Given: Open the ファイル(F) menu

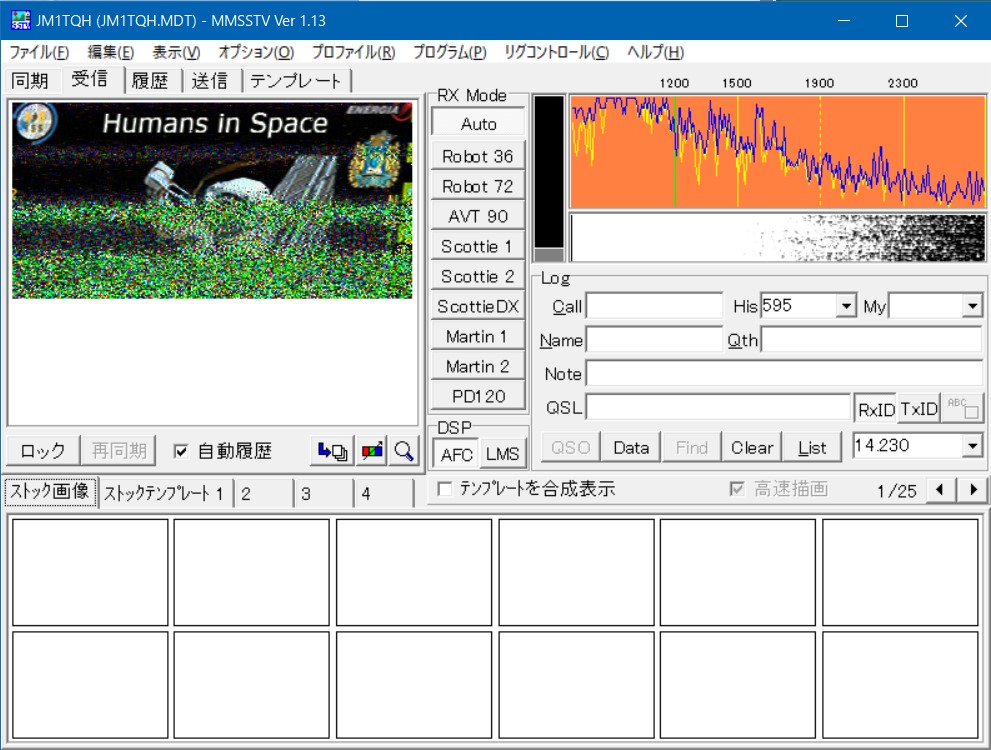Looking at the screenshot, I should [39, 52].
